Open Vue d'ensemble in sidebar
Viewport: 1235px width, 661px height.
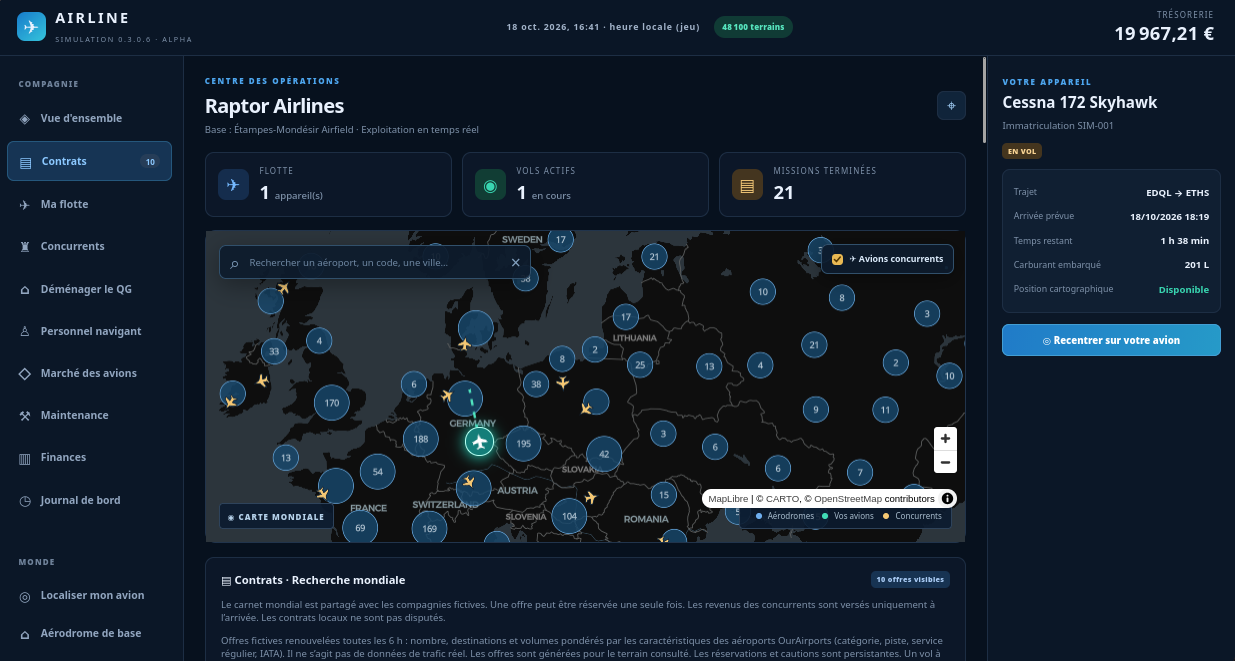pos(89,118)
